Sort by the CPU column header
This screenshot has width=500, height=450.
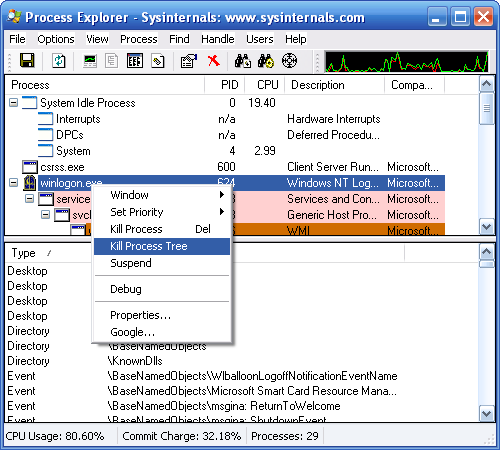[265, 85]
